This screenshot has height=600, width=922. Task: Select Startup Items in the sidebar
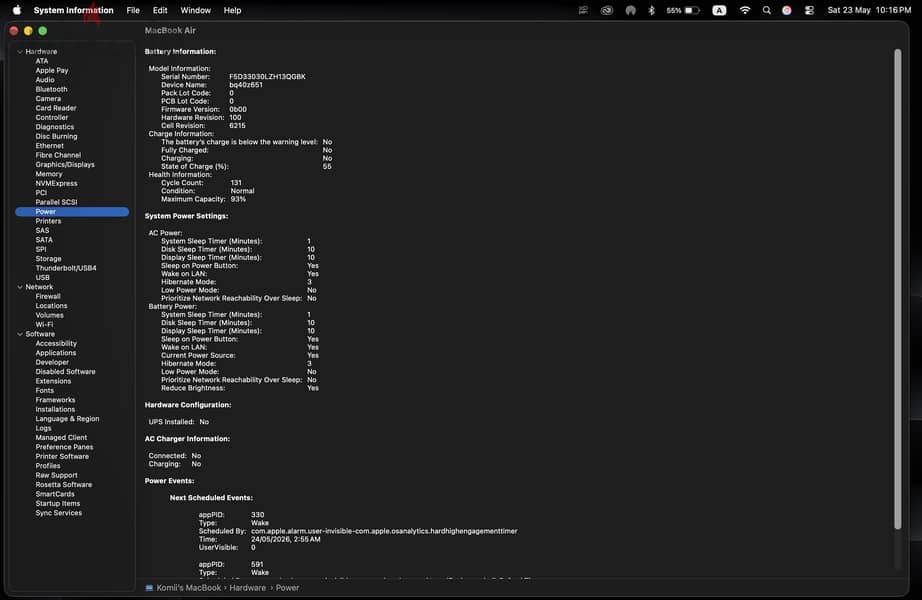pos(58,504)
